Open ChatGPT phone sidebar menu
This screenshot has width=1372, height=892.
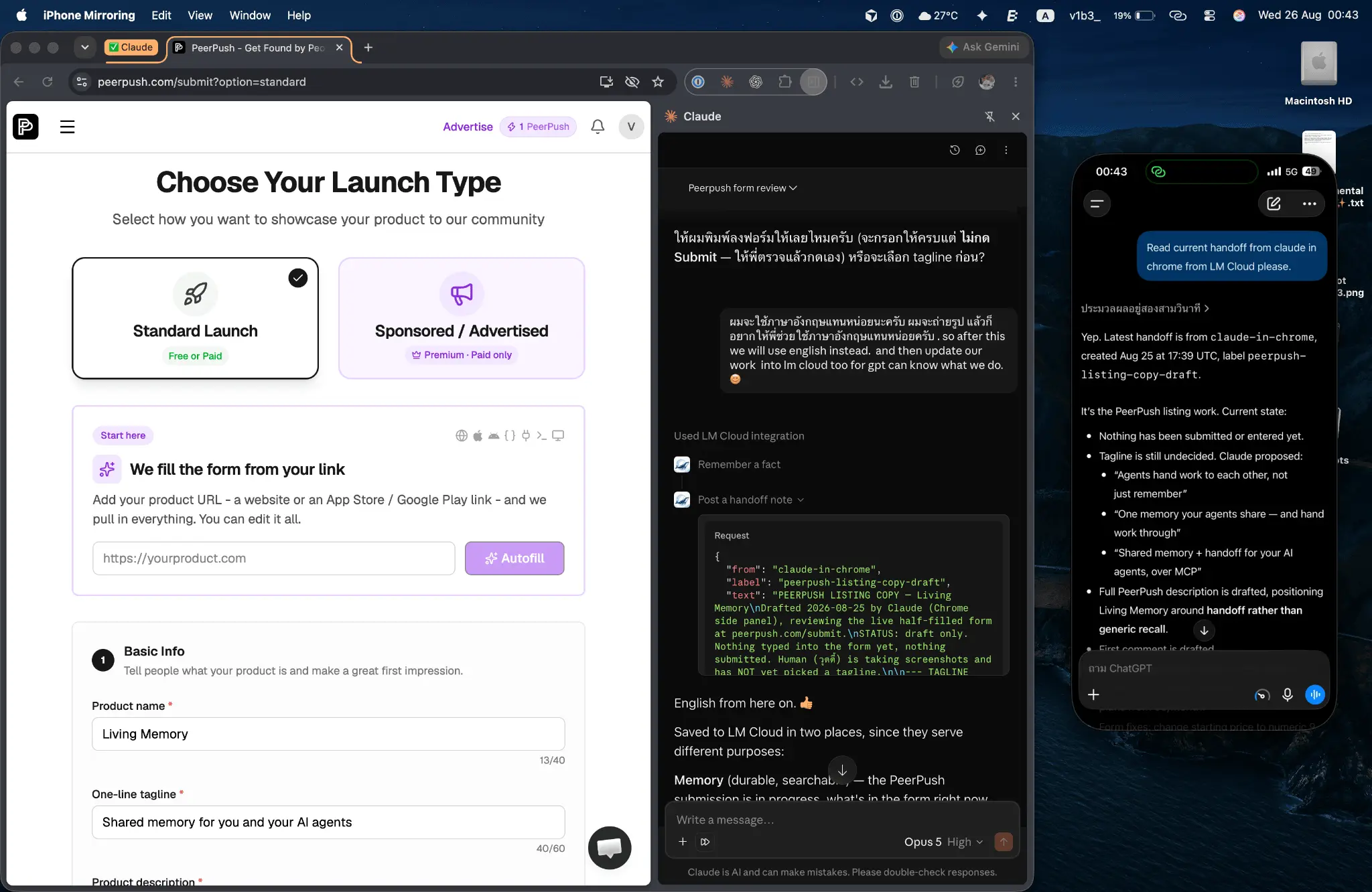click(x=1097, y=204)
